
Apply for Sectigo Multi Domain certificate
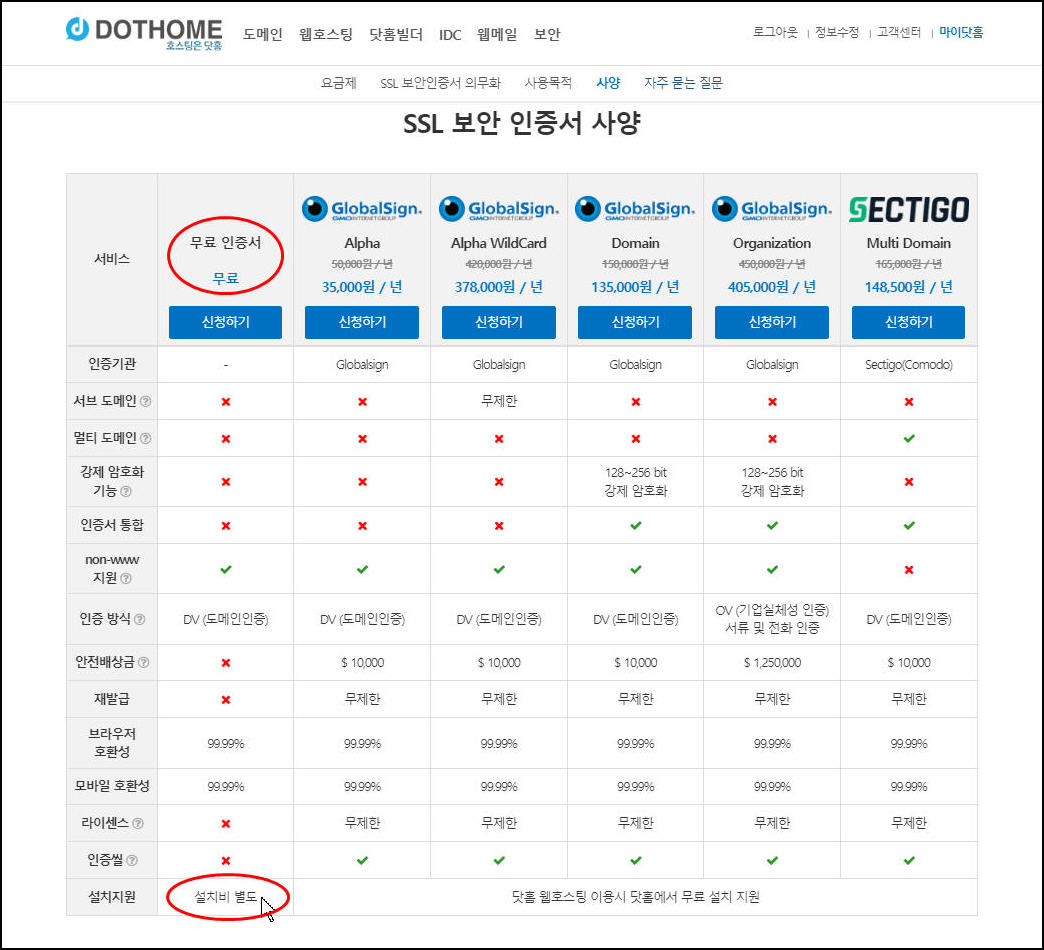[908, 322]
